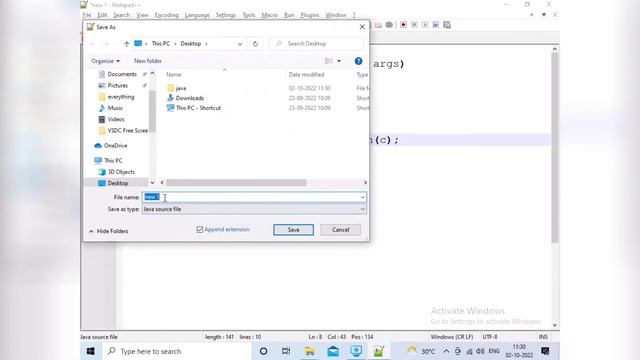This screenshot has width=640, height=360.
Task: Open view options dropdown arrow
Action: pyautogui.click(x=339, y=61)
